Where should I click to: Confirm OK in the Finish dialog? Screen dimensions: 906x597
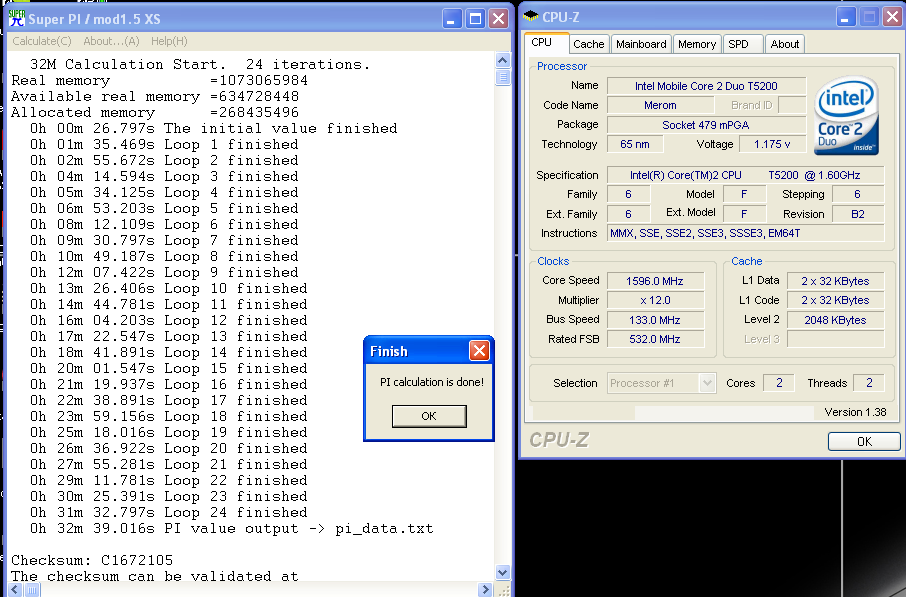click(429, 416)
